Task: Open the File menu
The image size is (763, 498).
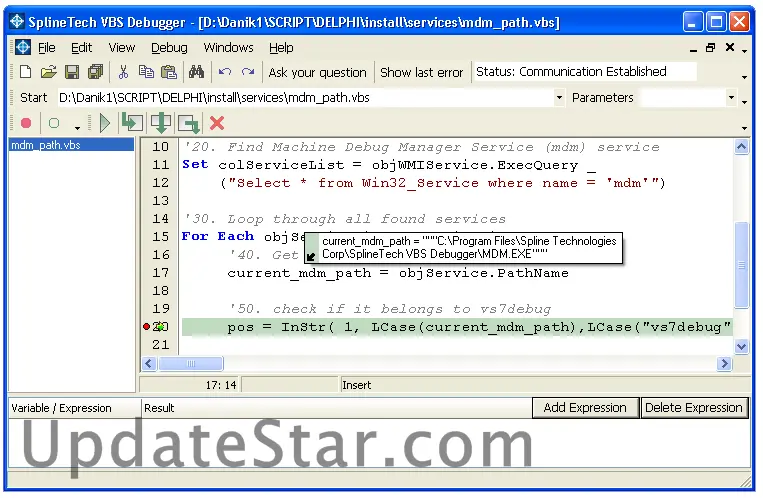Action: coord(47,48)
